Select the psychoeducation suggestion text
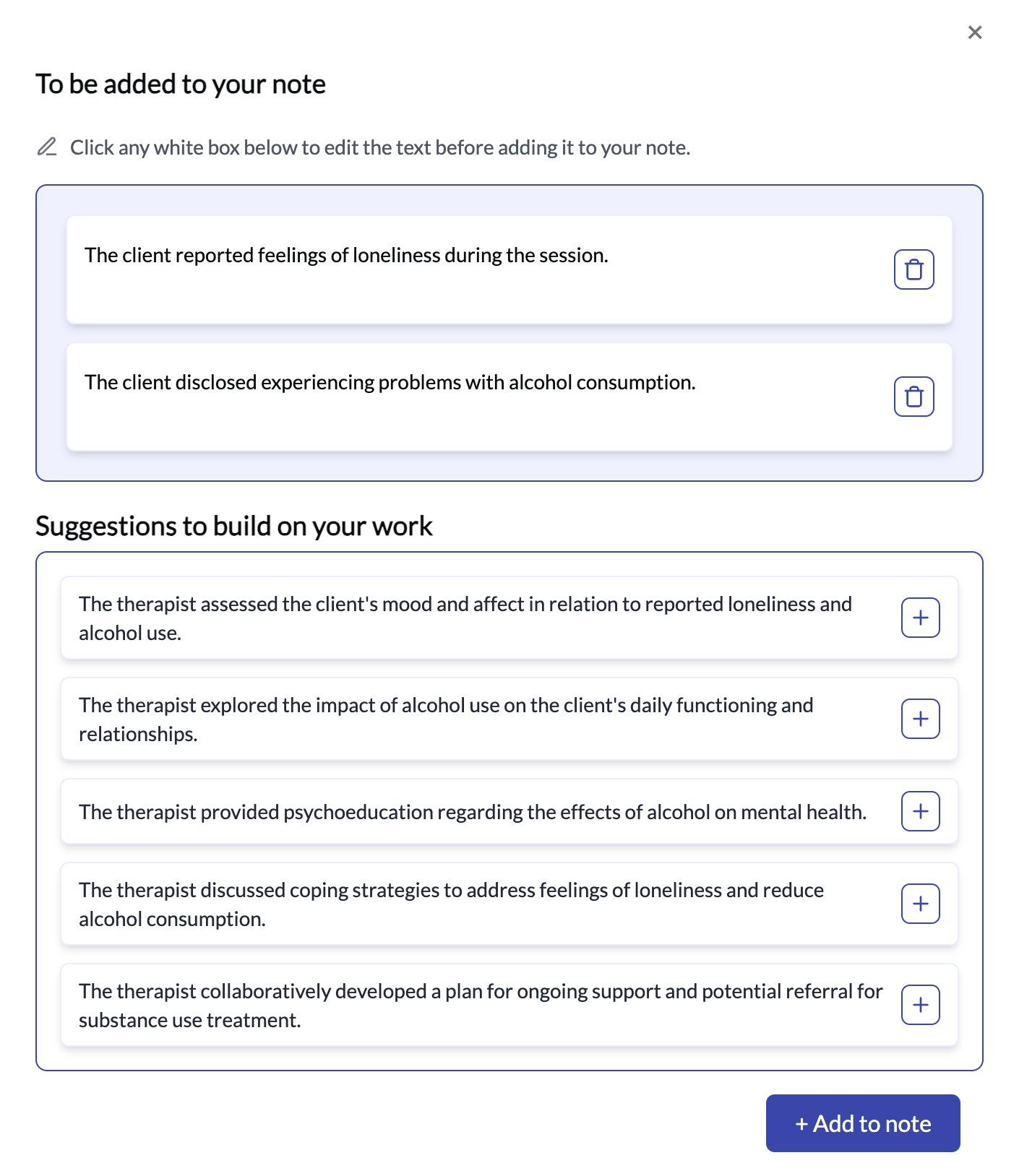Viewport: 1019px width, 1176px height. click(x=472, y=811)
